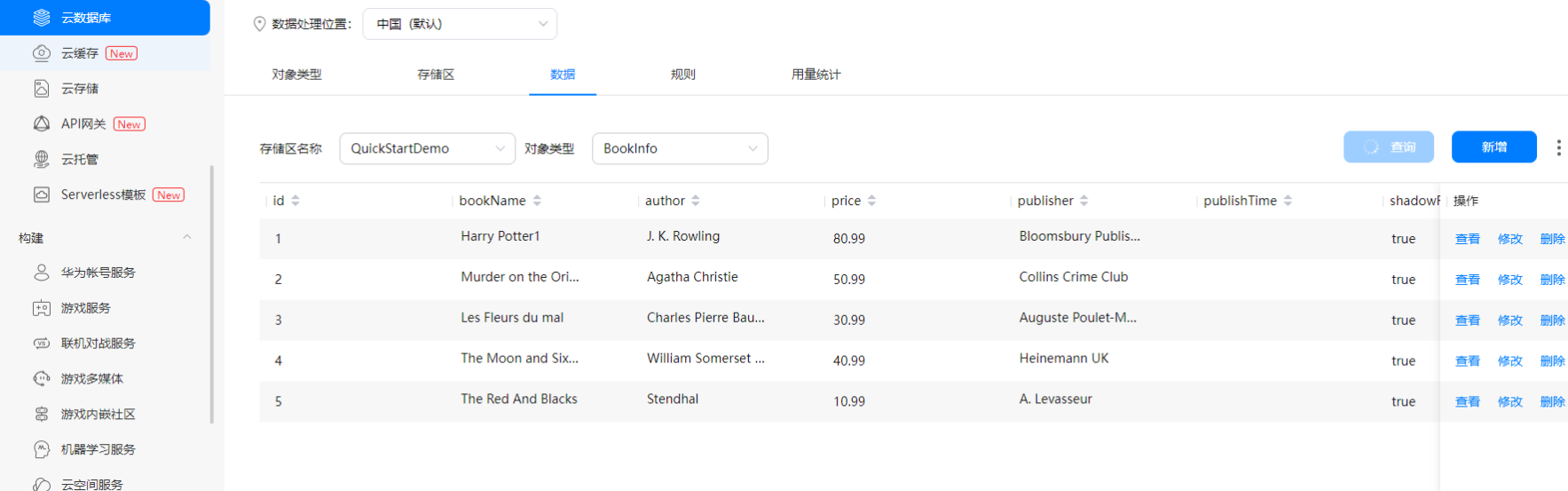This screenshot has height=491, width=1568.
Task: Open Serverless模板 template icon
Action: pos(42,194)
